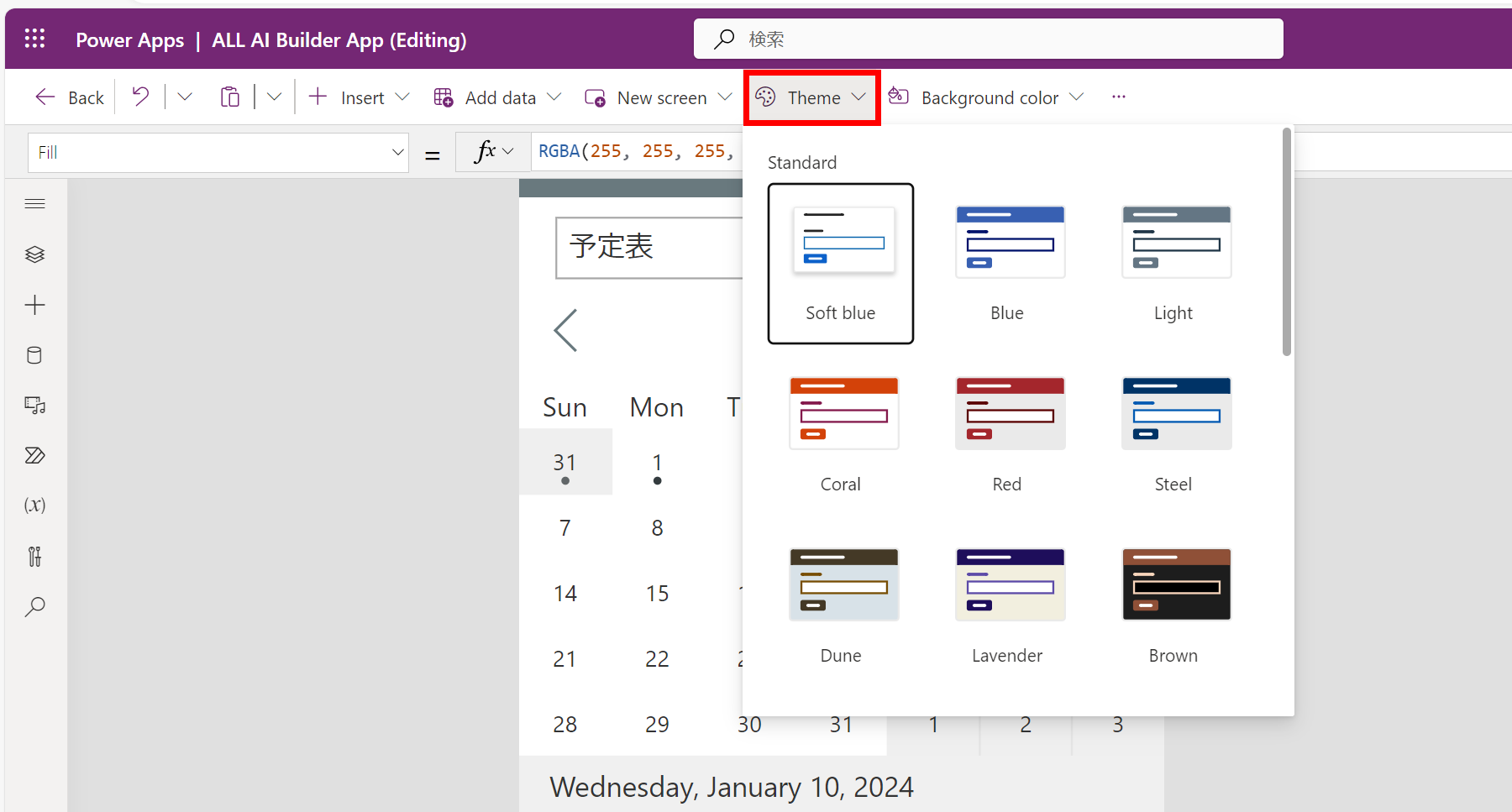Select calendar day 22

(657, 659)
